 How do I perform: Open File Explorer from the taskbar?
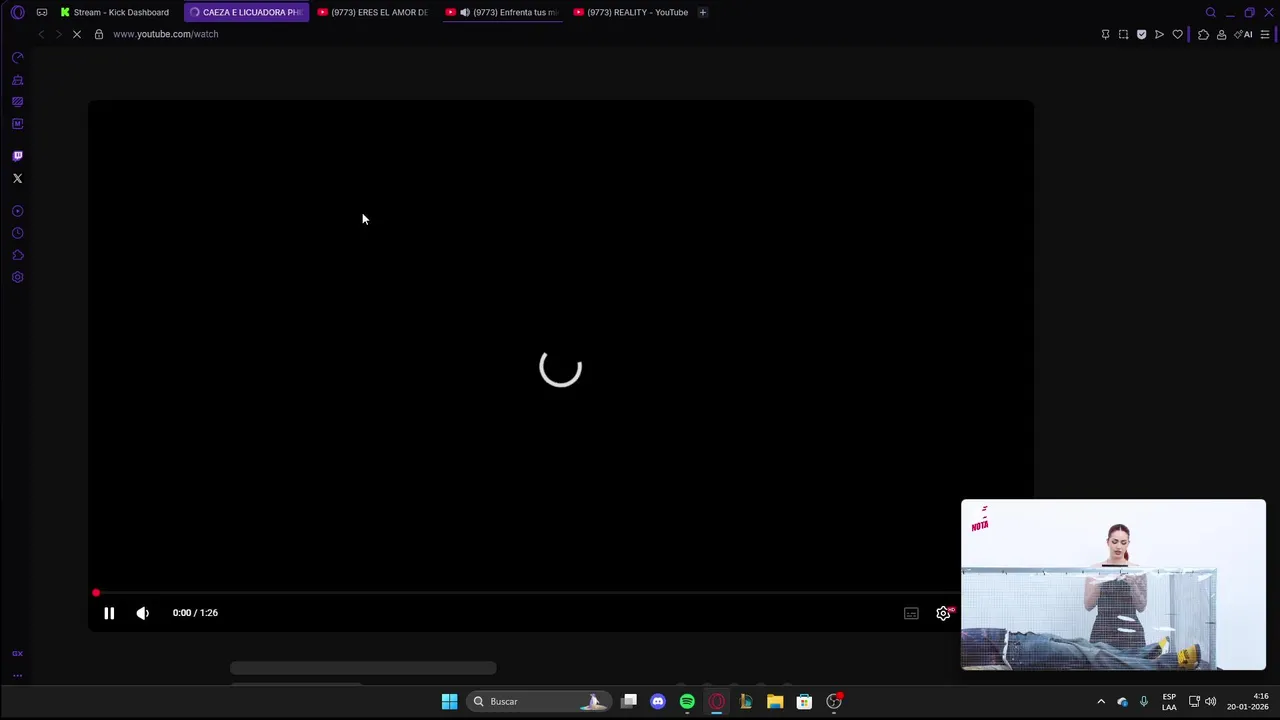pos(775,701)
